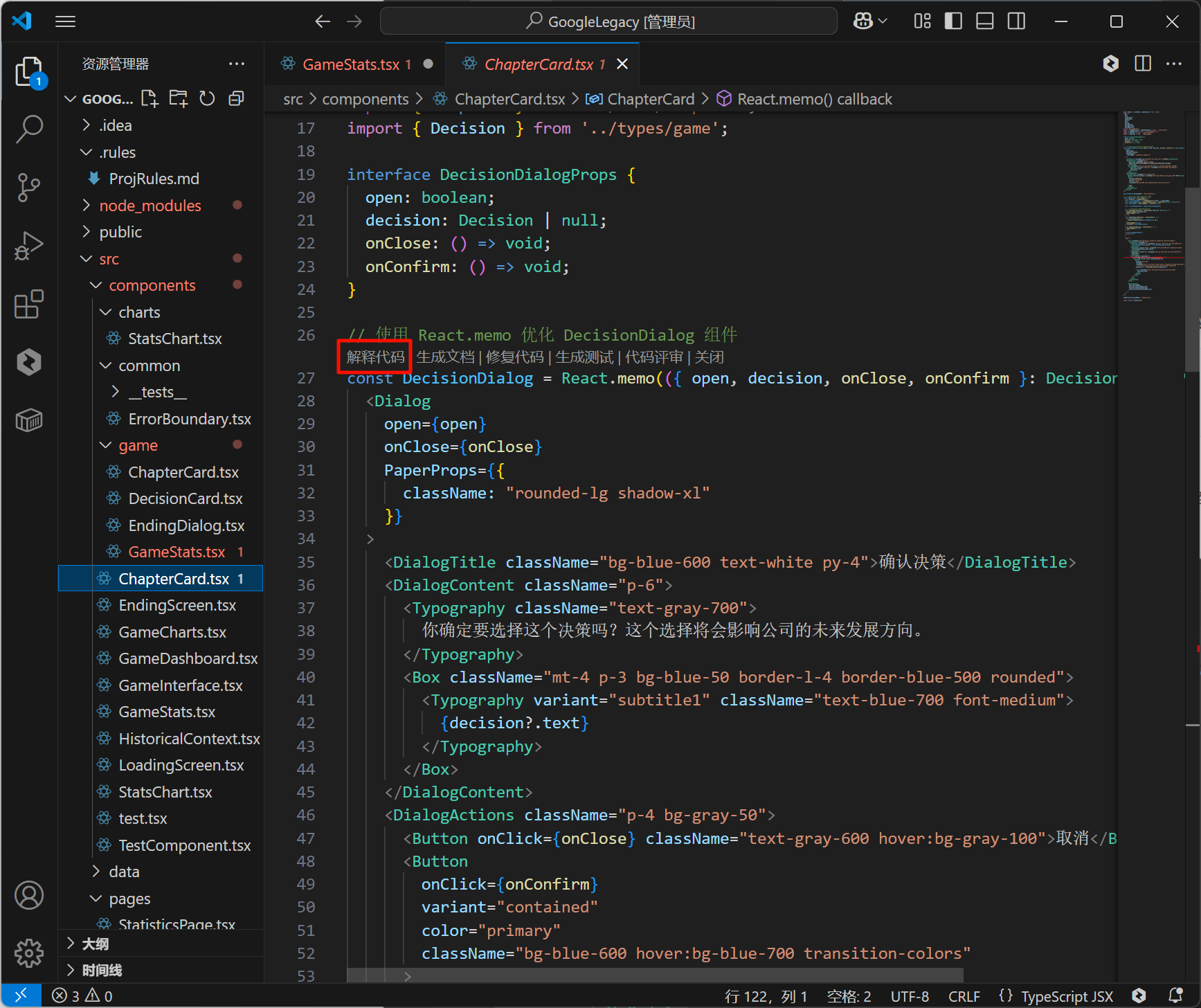Open the Extensions view
Screen dimensions: 1201x1008
tap(29, 305)
